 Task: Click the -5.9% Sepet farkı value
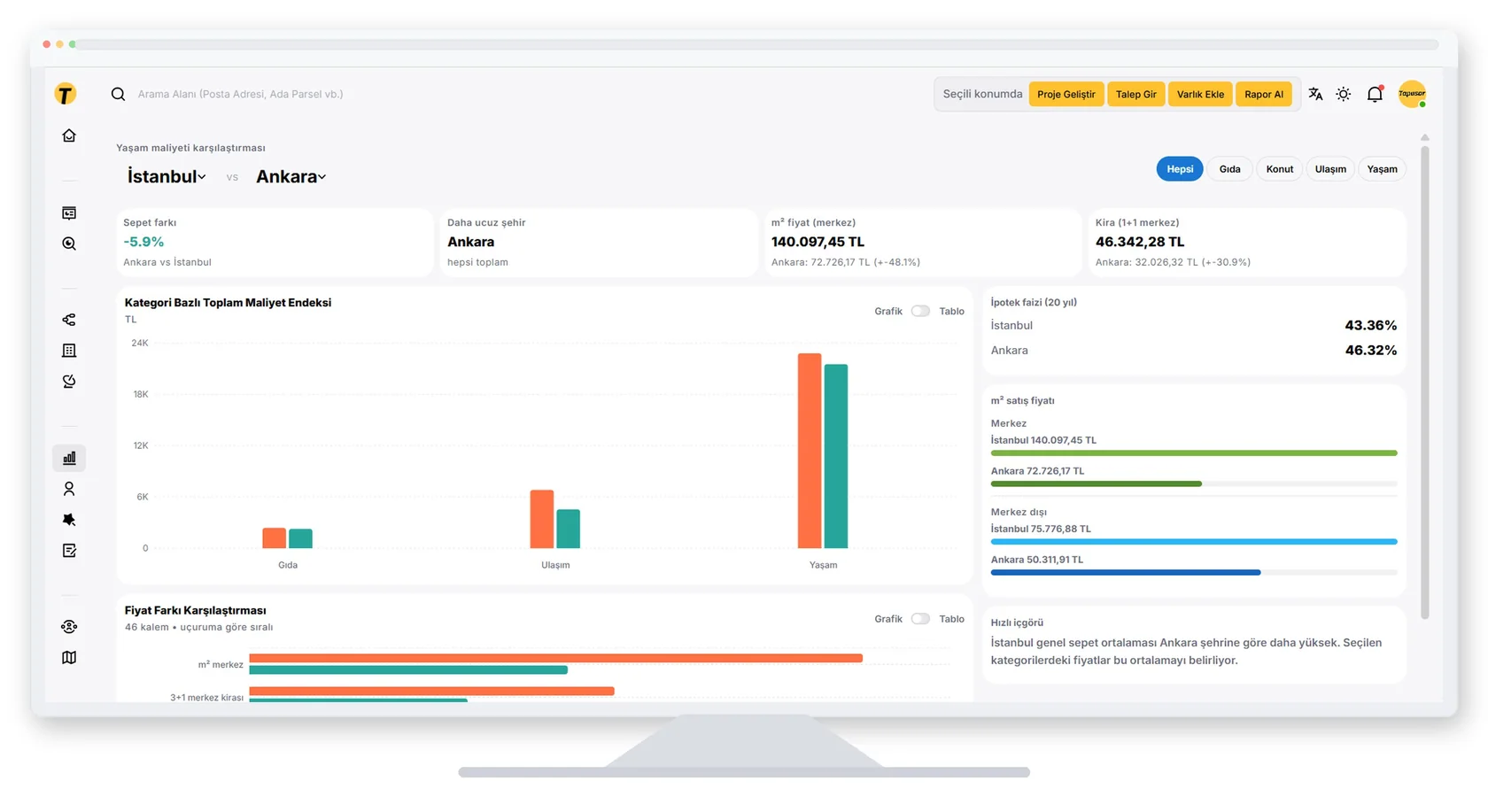(143, 242)
